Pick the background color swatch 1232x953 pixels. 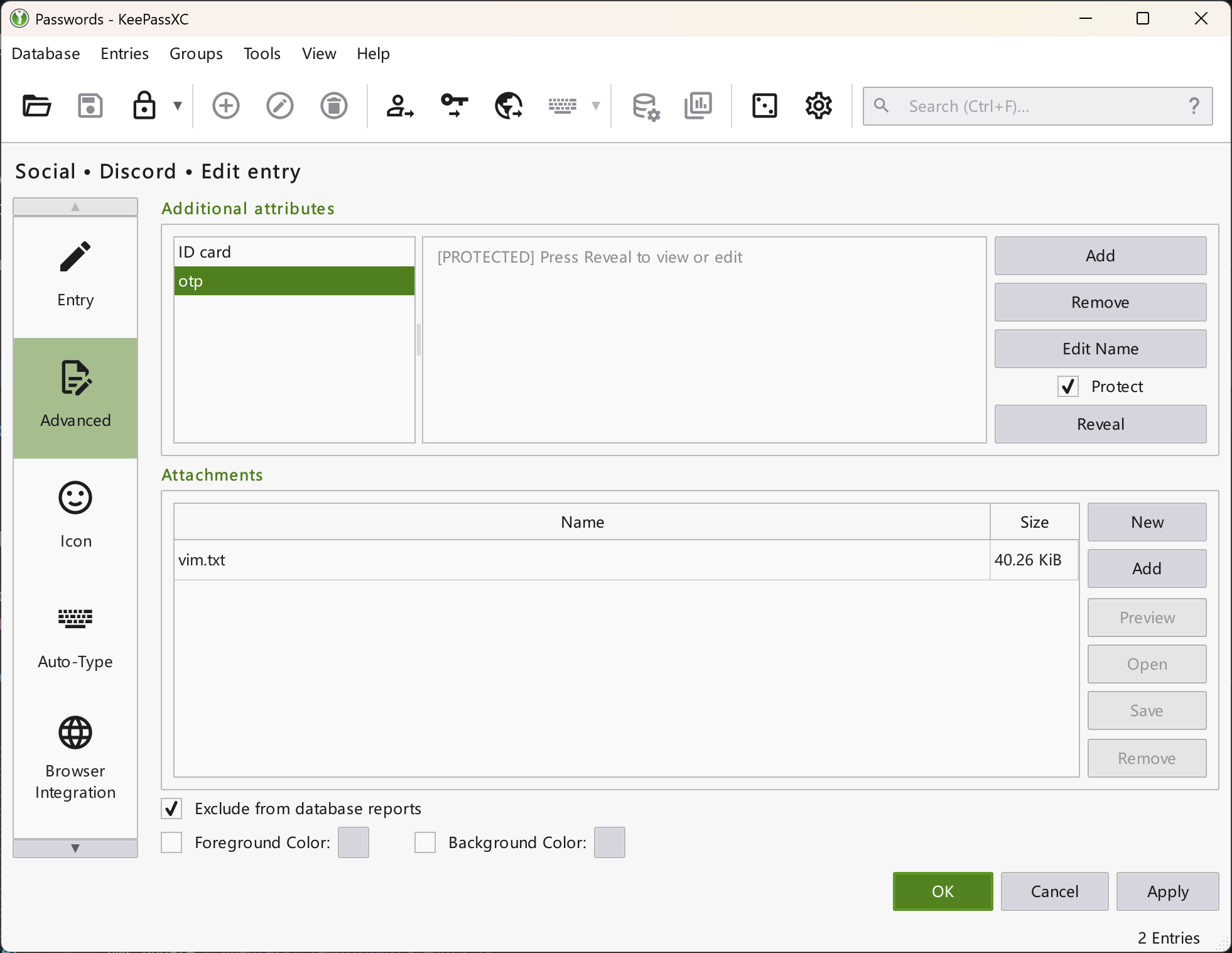[x=610, y=842]
